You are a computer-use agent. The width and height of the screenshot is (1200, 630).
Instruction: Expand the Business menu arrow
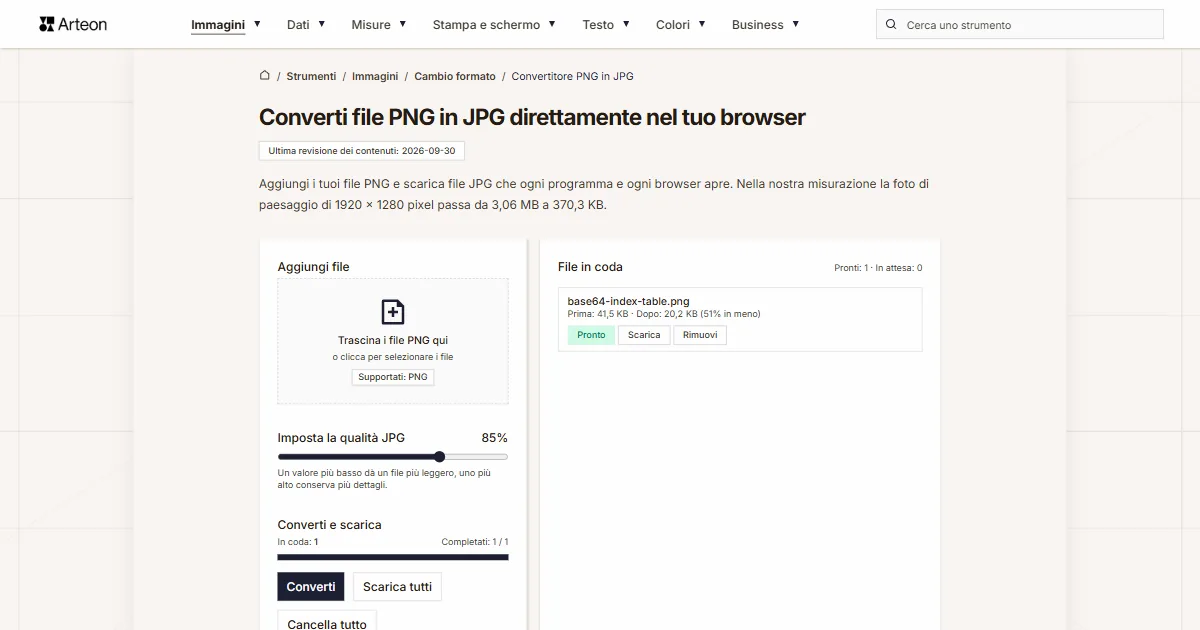point(796,24)
